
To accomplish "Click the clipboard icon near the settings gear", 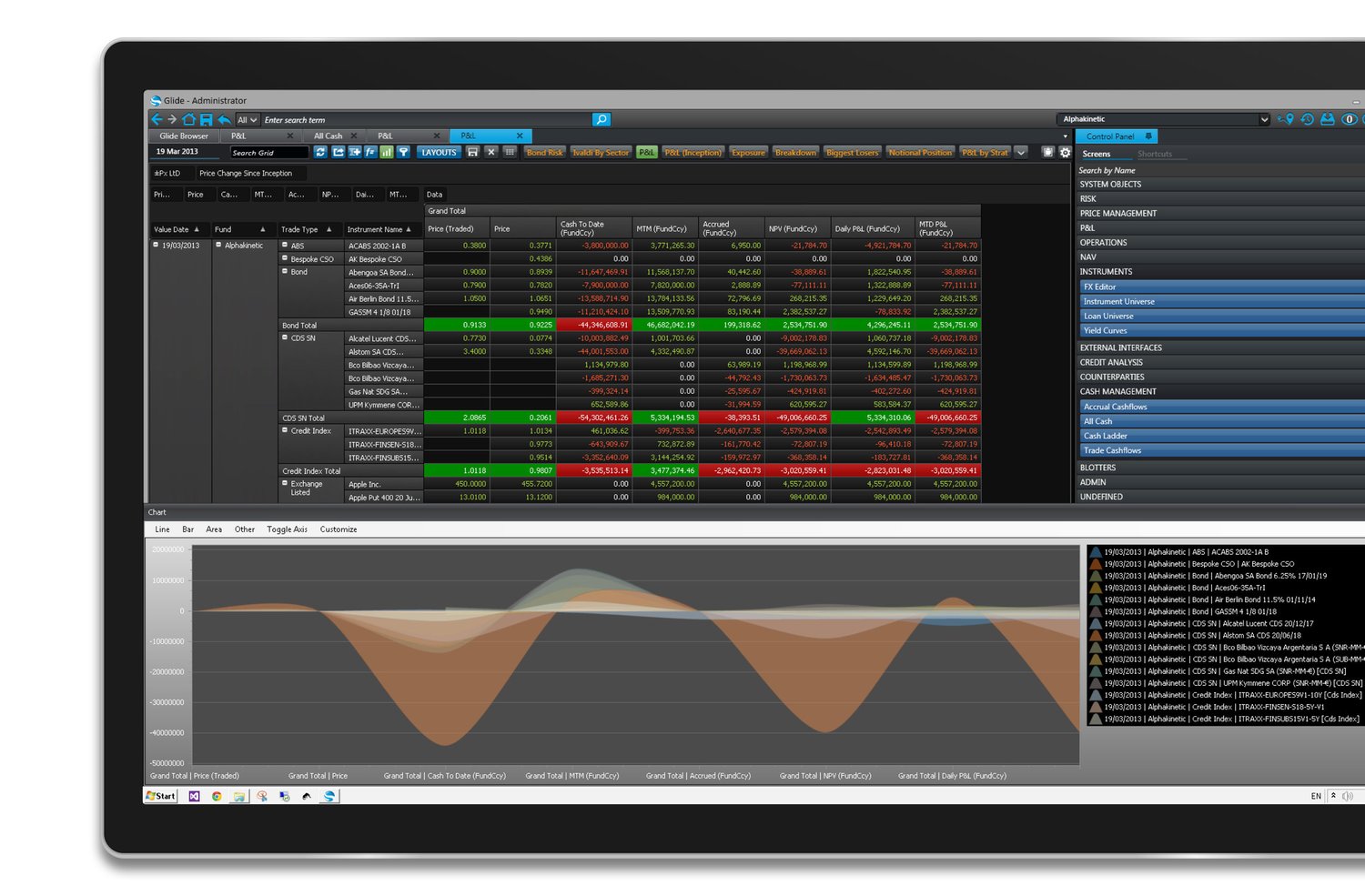I will [1048, 152].
